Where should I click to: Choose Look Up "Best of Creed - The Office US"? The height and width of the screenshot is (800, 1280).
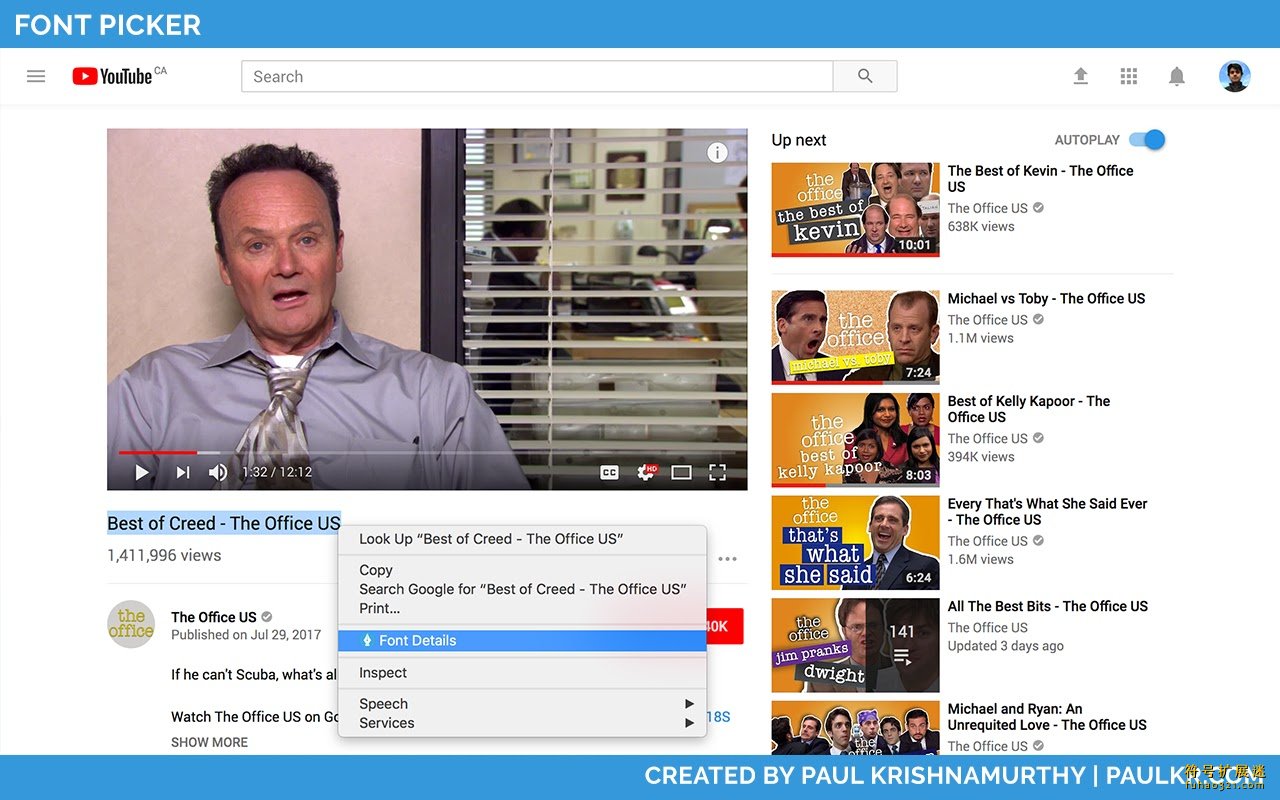[x=522, y=539]
